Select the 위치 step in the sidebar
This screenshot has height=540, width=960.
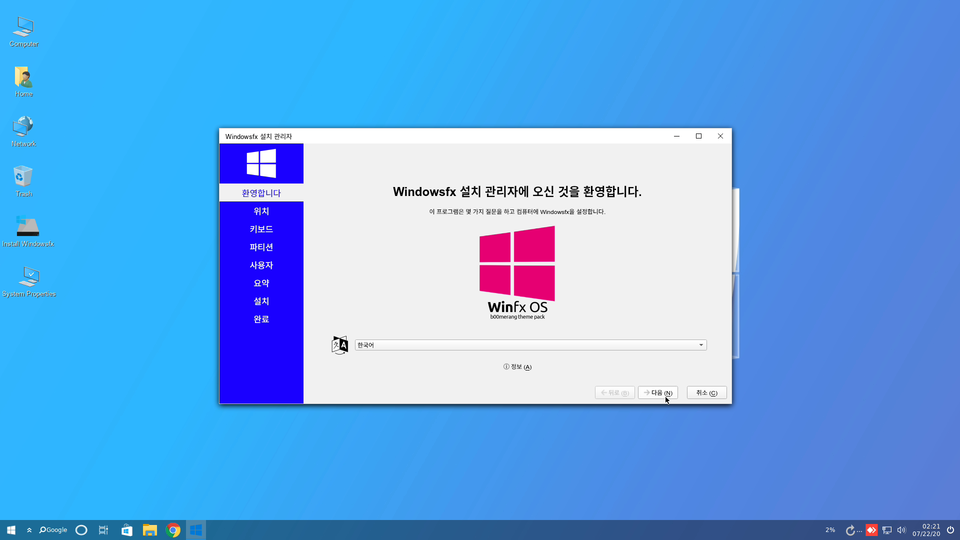[261, 211]
